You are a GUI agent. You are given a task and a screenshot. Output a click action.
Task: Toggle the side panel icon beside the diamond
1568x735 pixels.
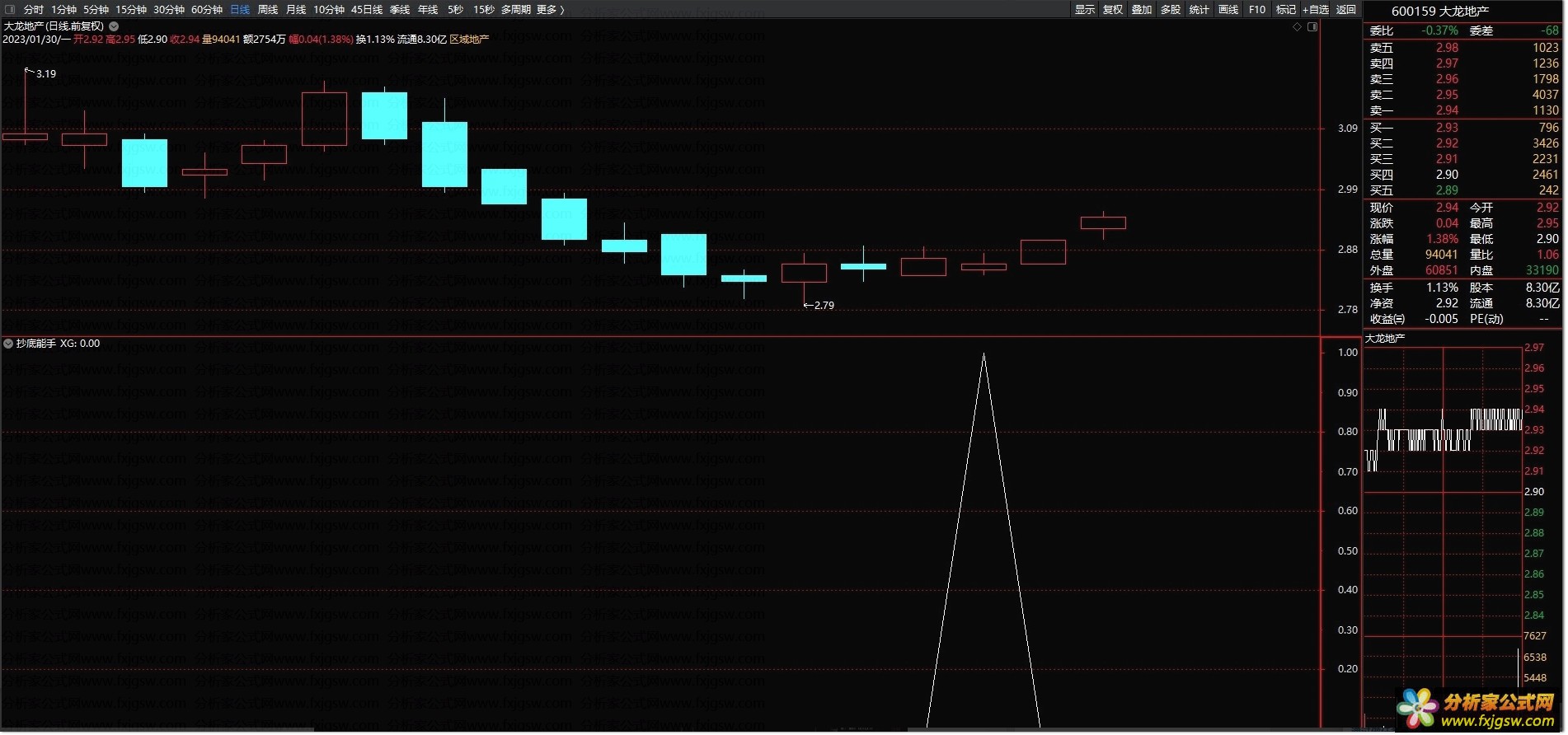(1312, 26)
